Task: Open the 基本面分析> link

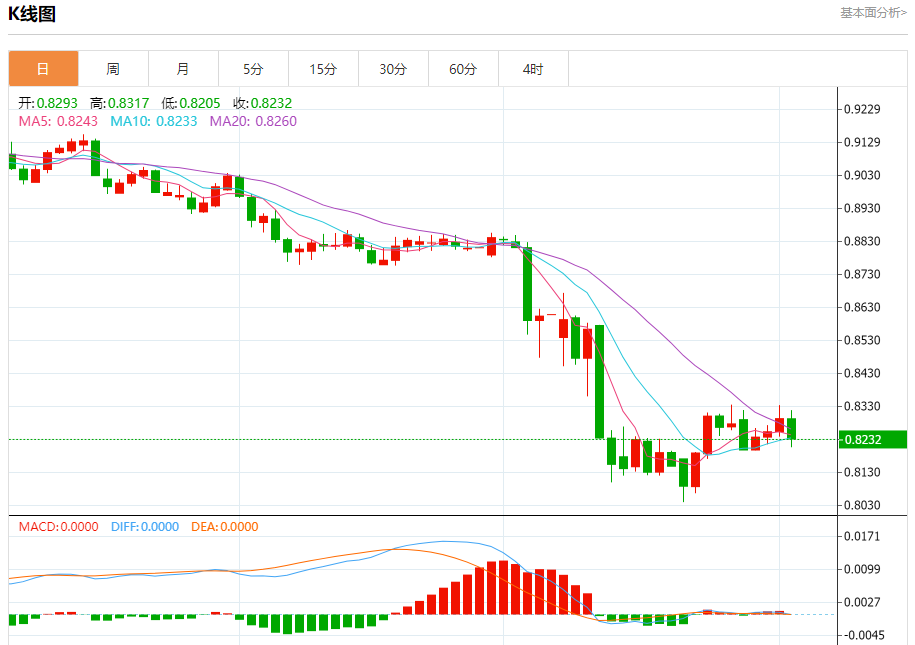Action: click(874, 13)
